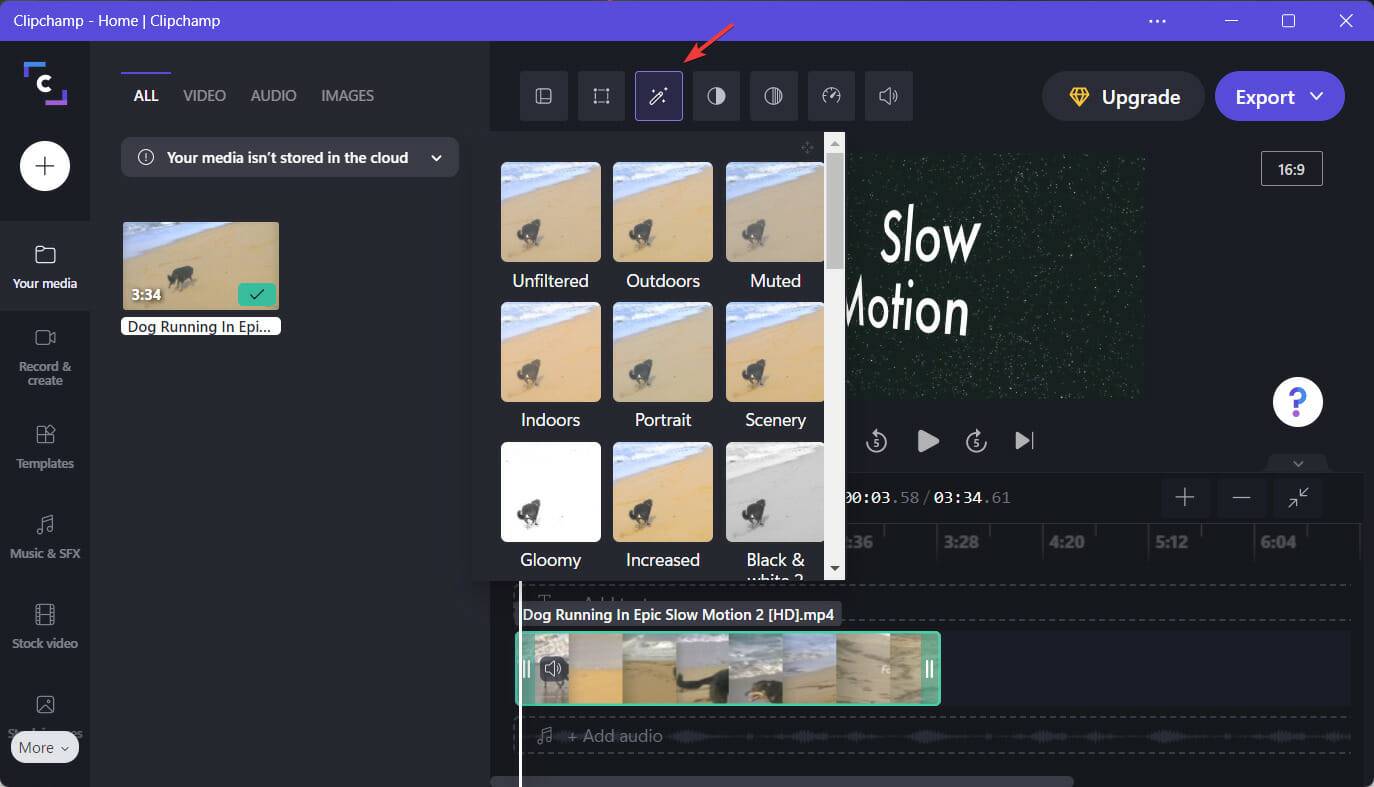Select the Crop tool in the toolbar
The image size is (1374, 787).
coord(601,96)
